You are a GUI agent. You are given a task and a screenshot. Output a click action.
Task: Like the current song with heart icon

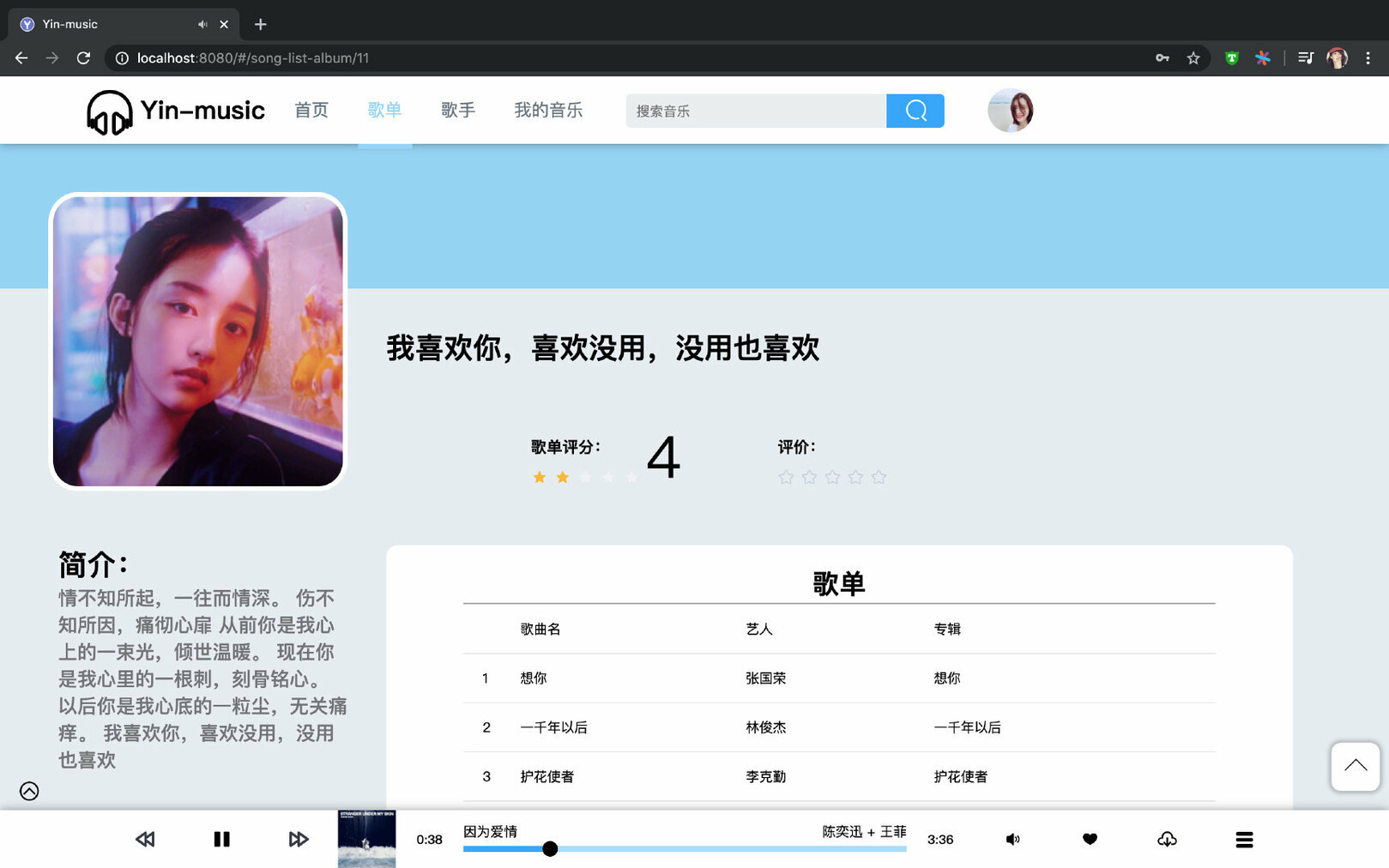(1090, 839)
